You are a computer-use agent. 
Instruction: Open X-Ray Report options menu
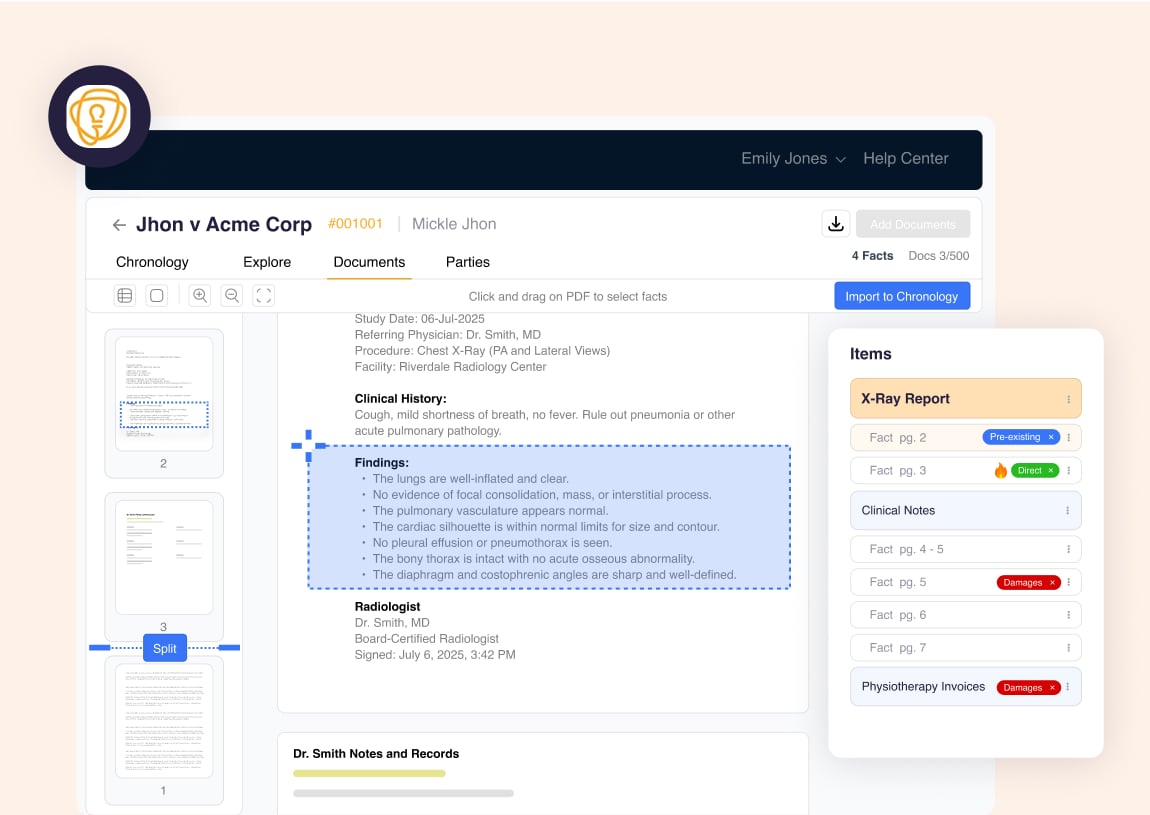[x=1068, y=399]
